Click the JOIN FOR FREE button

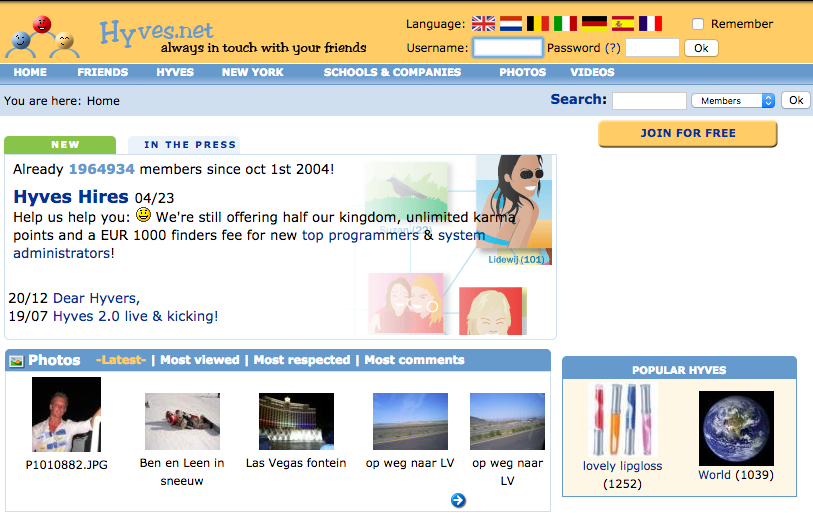(688, 134)
